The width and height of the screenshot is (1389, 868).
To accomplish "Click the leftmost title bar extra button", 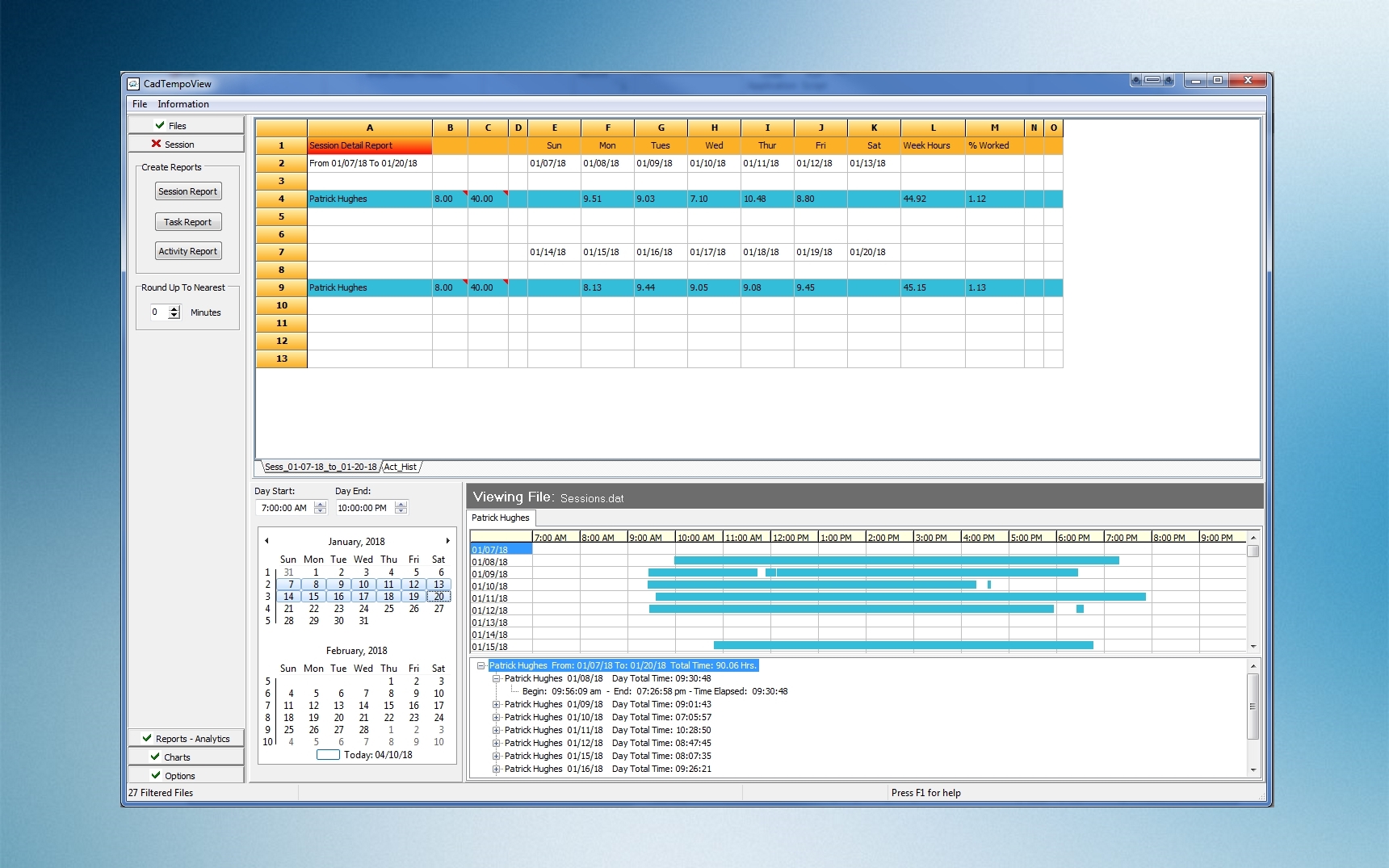I will coord(1136,80).
